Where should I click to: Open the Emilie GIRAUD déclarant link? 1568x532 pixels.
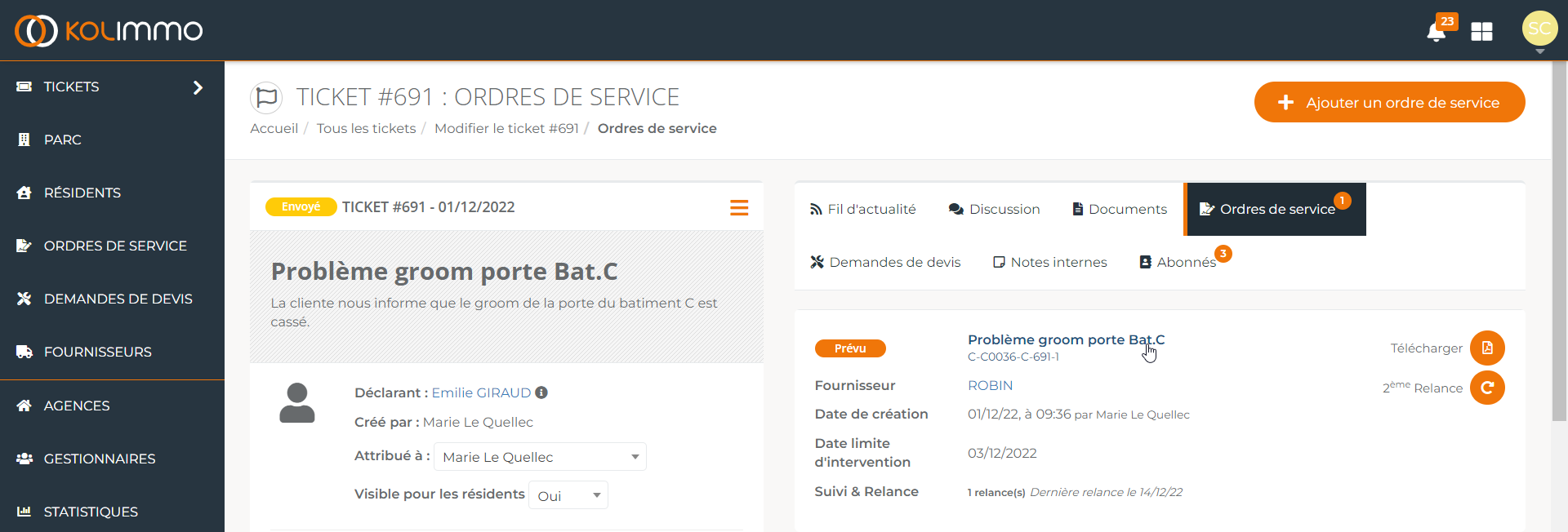tap(481, 392)
